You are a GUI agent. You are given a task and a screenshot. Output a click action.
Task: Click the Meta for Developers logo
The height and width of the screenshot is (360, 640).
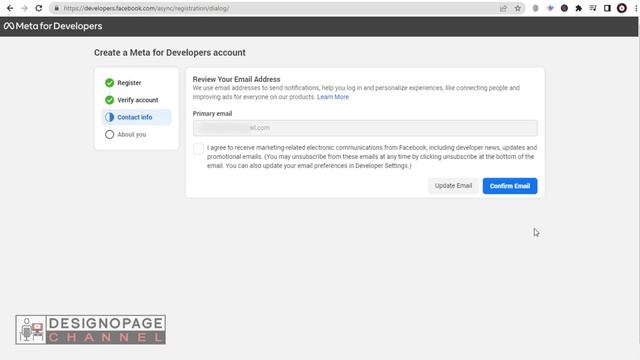click(x=53, y=26)
